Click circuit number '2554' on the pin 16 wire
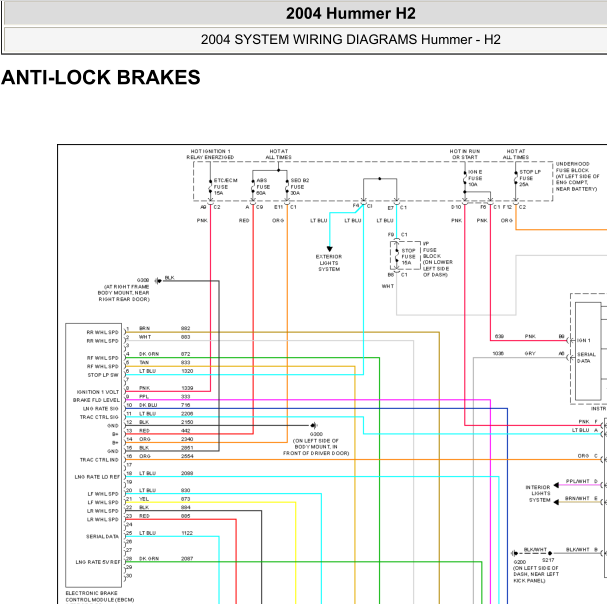The height and width of the screenshot is (604, 607). [x=187, y=456]
